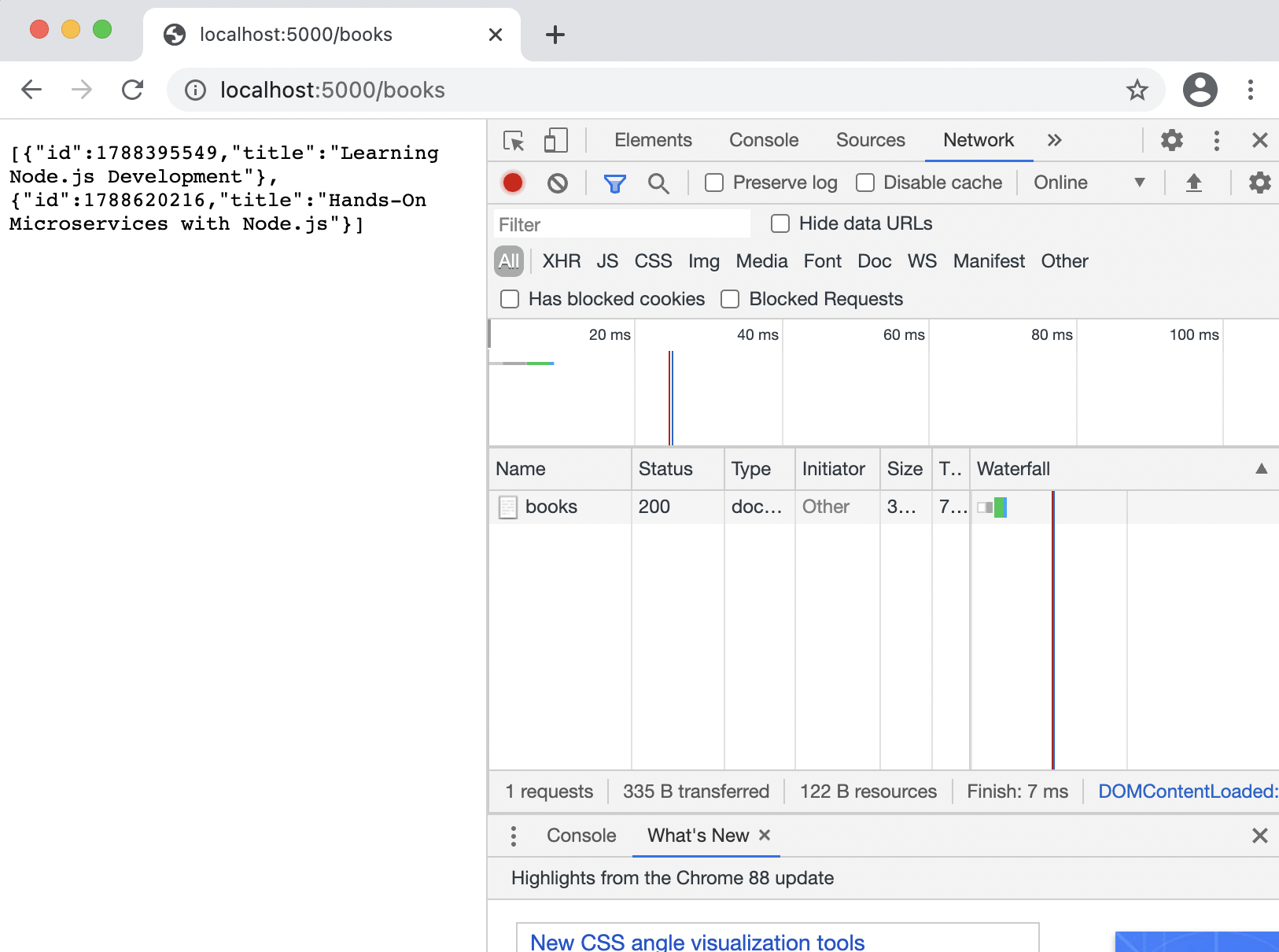Toggle the device toolbar icon
1279x952 pixels.
(x=555, y=141)
